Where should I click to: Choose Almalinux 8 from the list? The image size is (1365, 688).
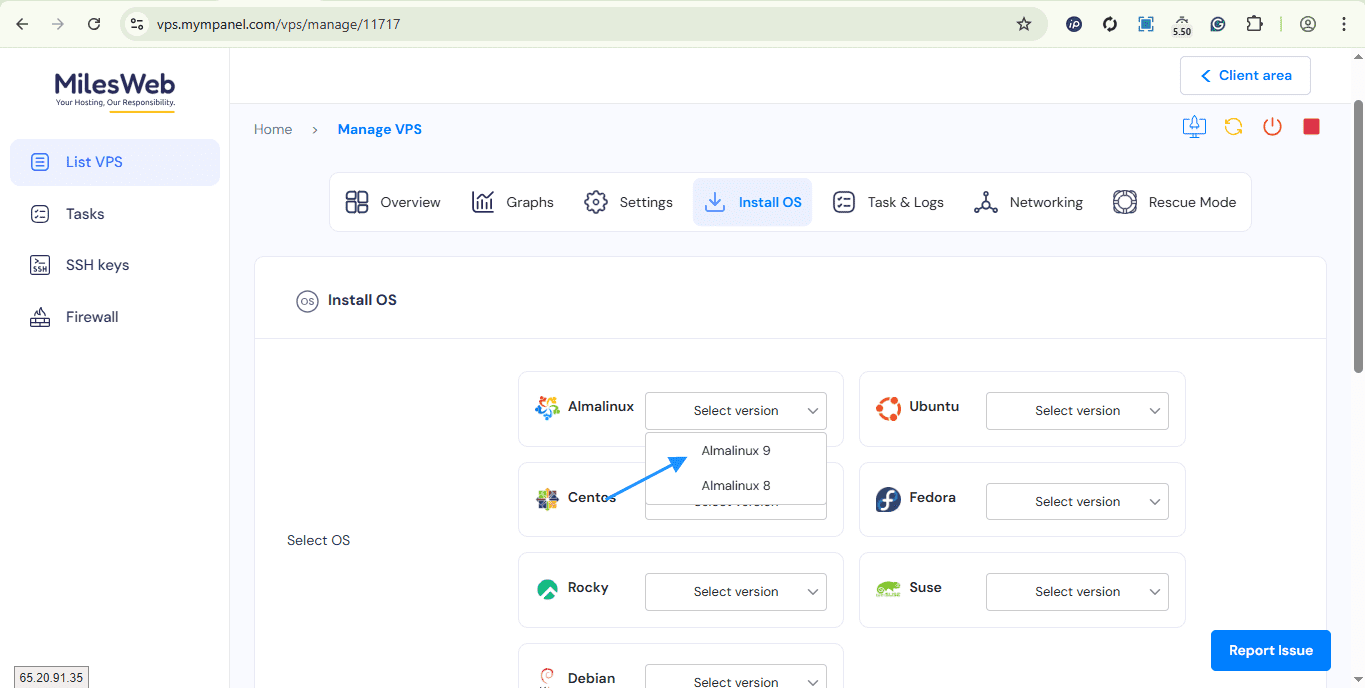pyautogui.click(x=735, y=486)
